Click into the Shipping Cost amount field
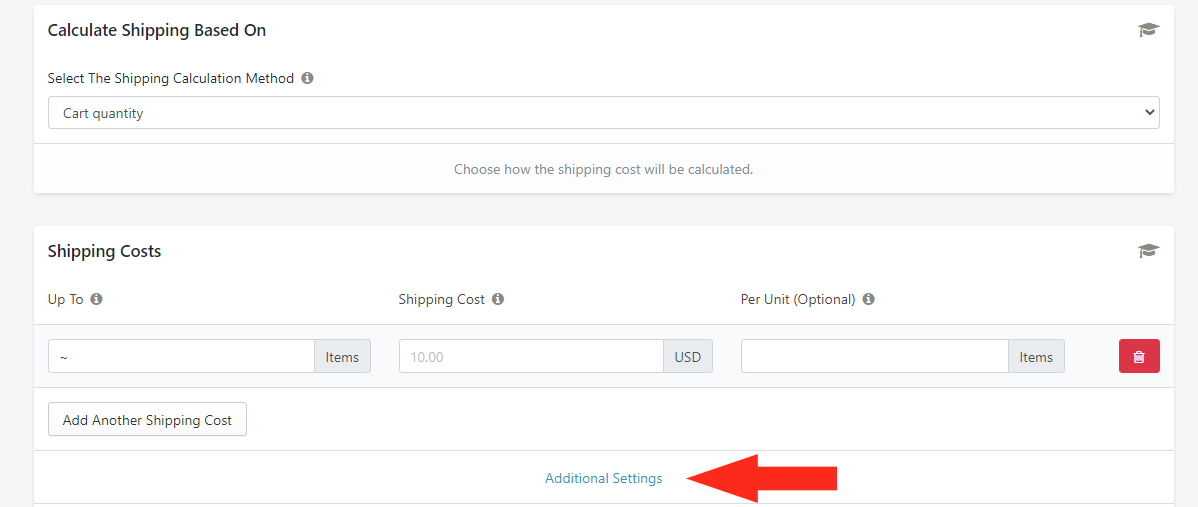Image resolution: width=1198 pixels, height=507 pixels. point(531,357)
